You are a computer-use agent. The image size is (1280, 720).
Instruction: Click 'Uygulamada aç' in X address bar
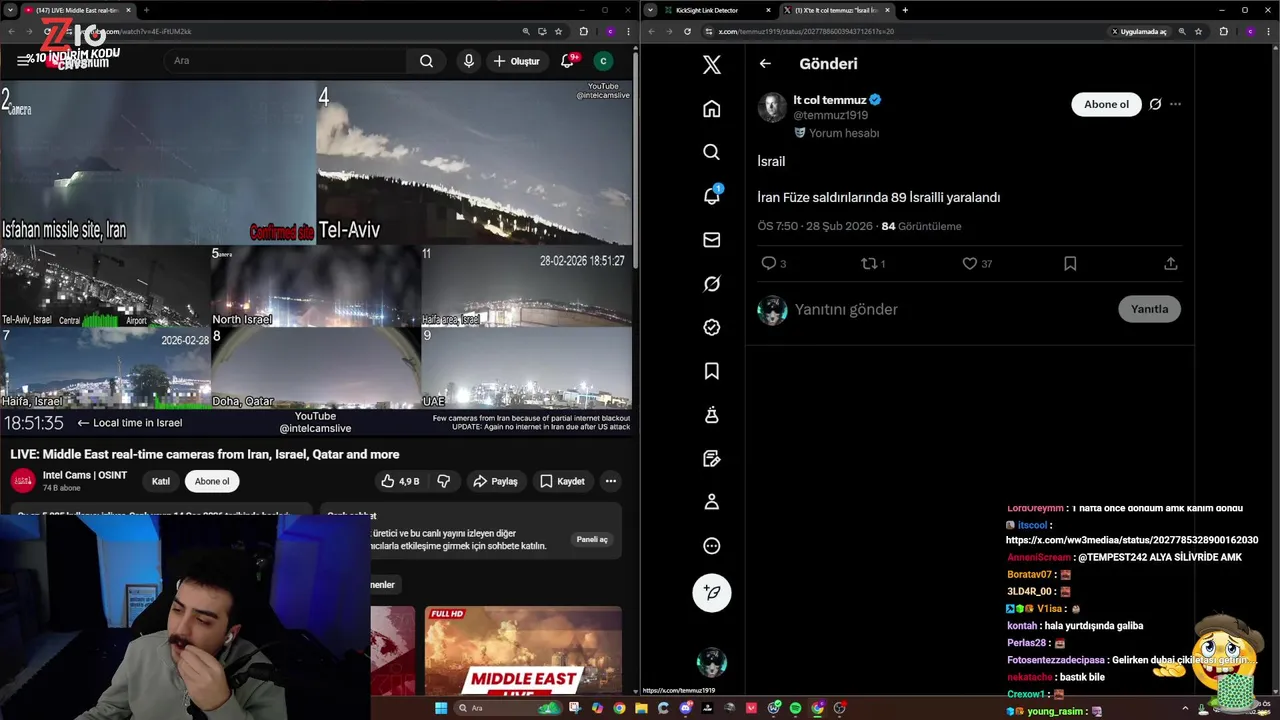pyautogui.click(x=1139, y=31)
